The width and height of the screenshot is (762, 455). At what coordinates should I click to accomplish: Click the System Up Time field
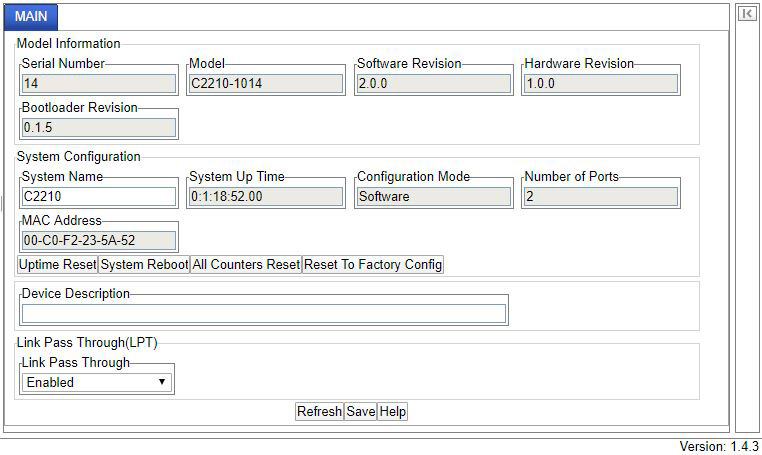click(x=266, y=197)
